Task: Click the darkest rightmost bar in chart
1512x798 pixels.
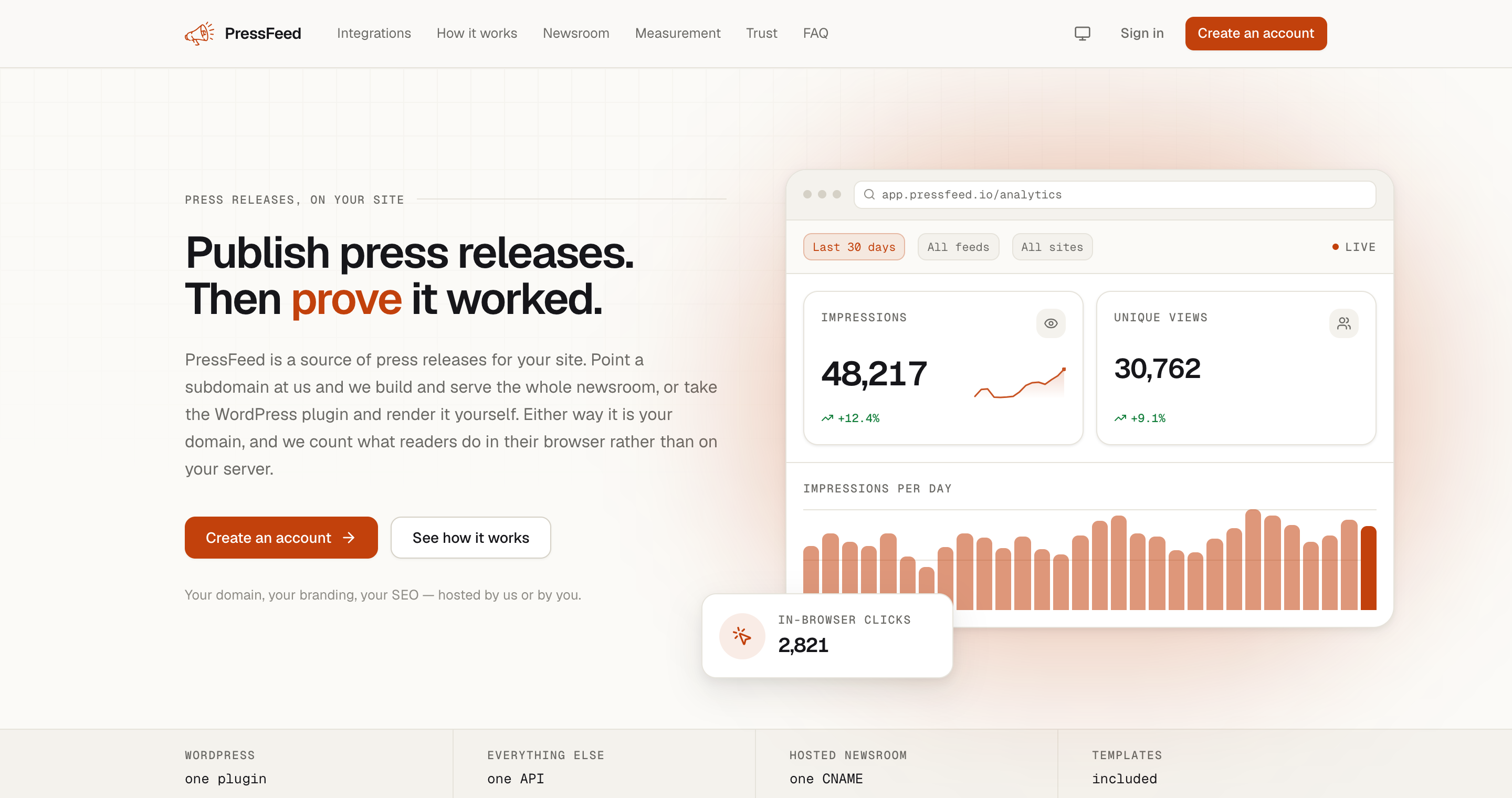Action: [1368, 568]
